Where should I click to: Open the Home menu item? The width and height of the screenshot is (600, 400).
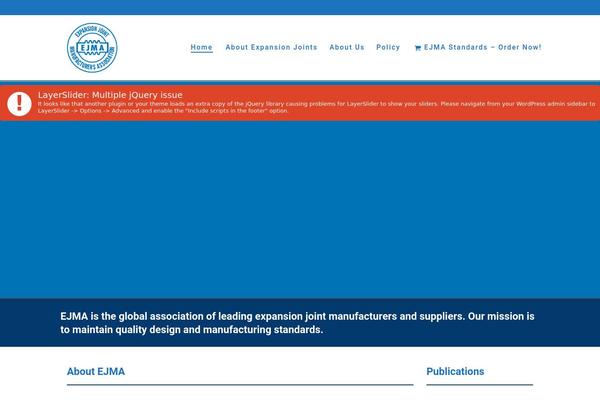point(202,47)
